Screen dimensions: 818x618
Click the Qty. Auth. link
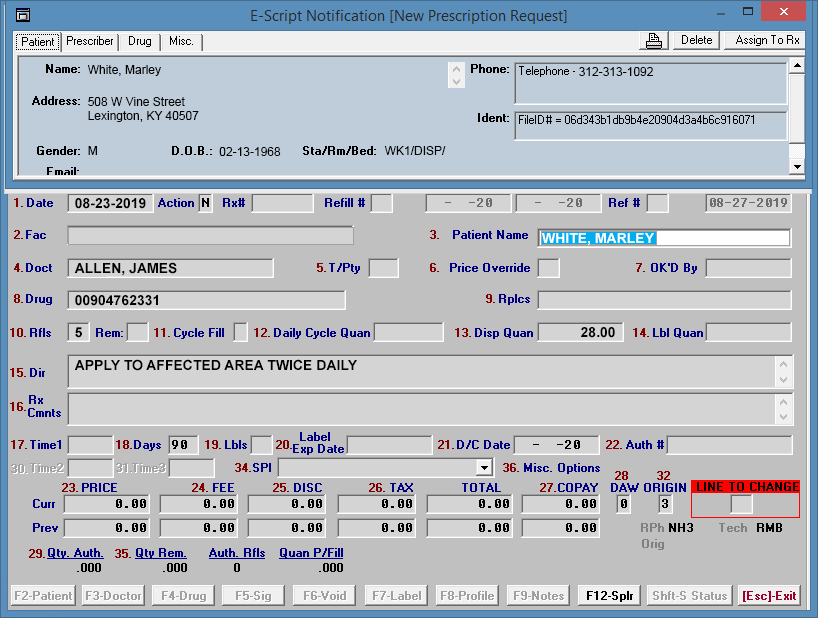[x=75, y=552]
